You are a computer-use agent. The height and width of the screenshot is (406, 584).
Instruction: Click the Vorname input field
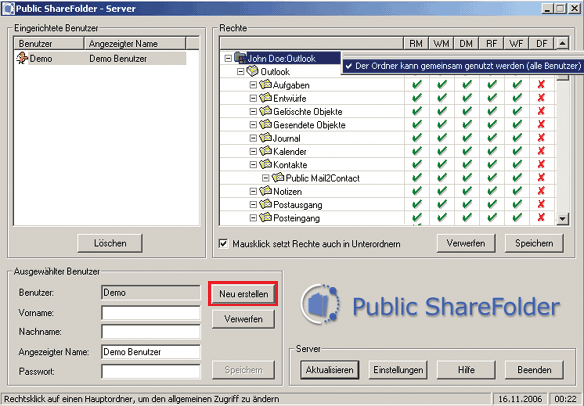tap(150, 313)
